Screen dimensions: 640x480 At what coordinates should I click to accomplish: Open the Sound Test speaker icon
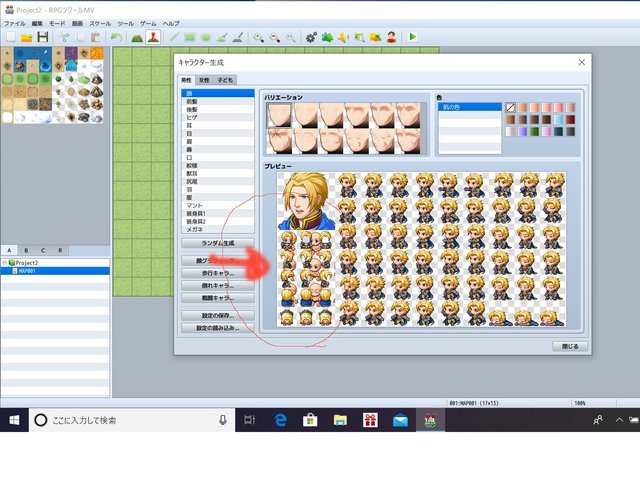click(x=343, y=38)
